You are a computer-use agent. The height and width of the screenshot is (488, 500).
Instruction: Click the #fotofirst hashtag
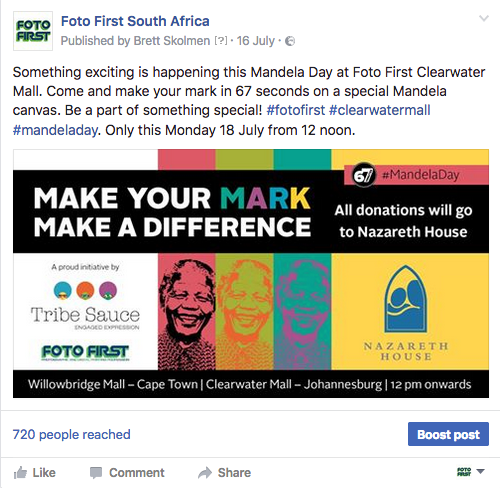pyautogui.click(x=296, y=110)
